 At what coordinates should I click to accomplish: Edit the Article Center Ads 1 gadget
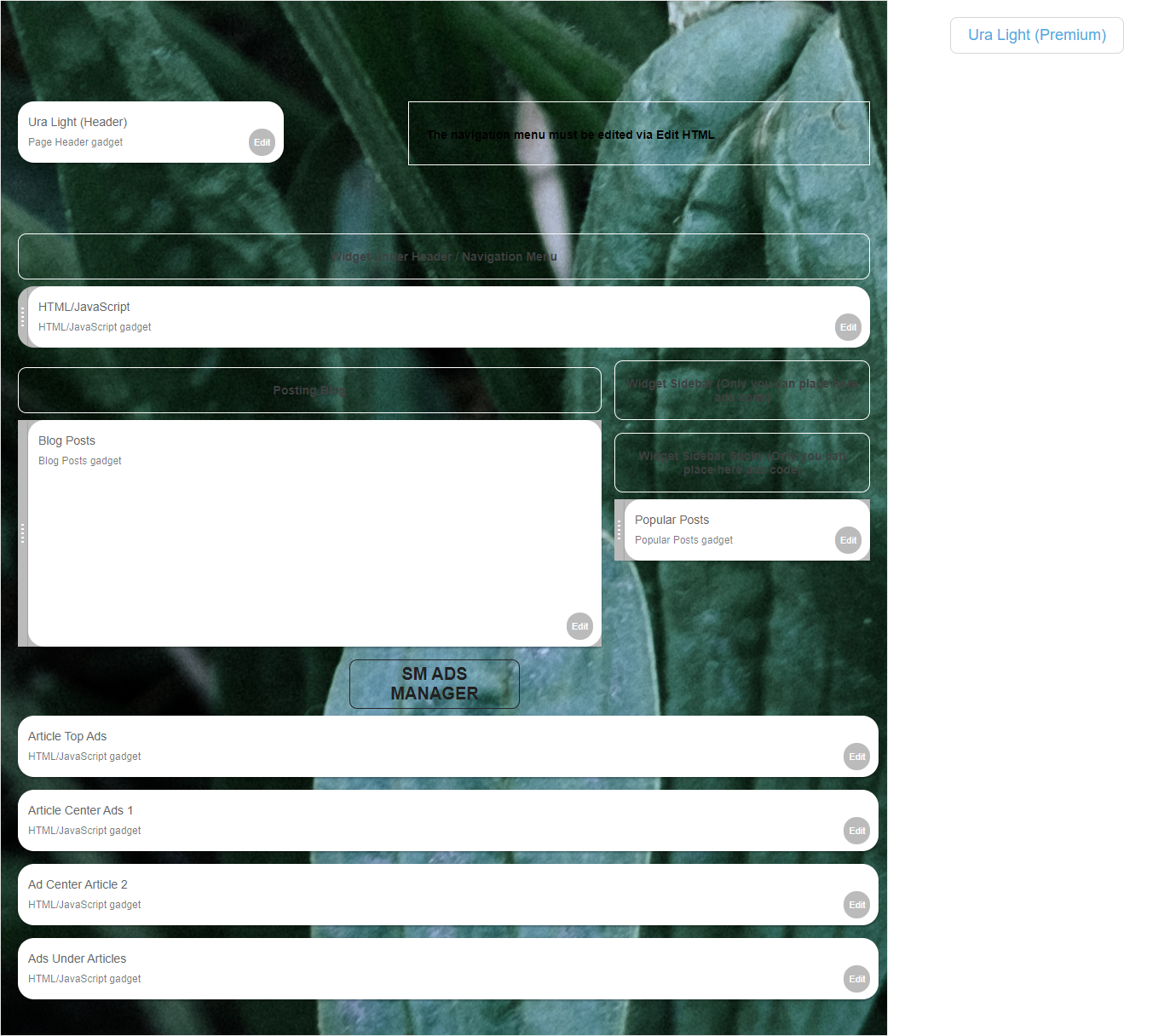coord(856,831)
